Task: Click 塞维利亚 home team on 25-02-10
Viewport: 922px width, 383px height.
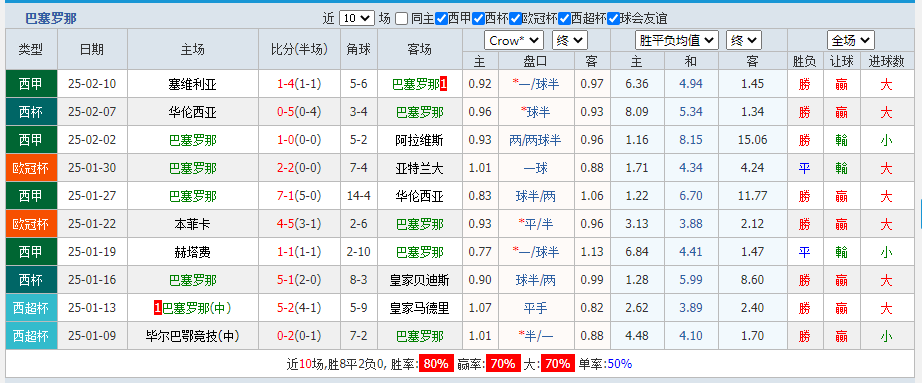Action: pos(192,84)
